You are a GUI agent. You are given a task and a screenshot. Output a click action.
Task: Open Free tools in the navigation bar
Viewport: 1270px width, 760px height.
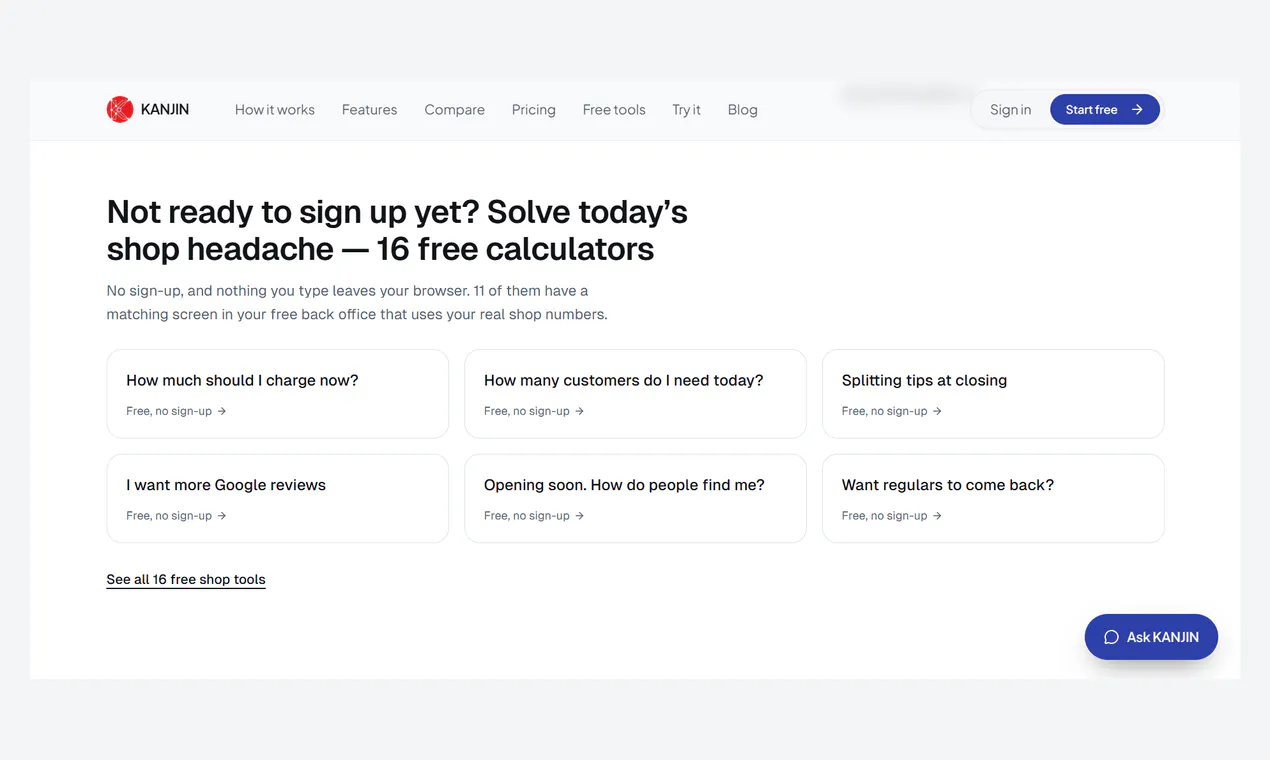pyautogui.click(x=614, y=110)
